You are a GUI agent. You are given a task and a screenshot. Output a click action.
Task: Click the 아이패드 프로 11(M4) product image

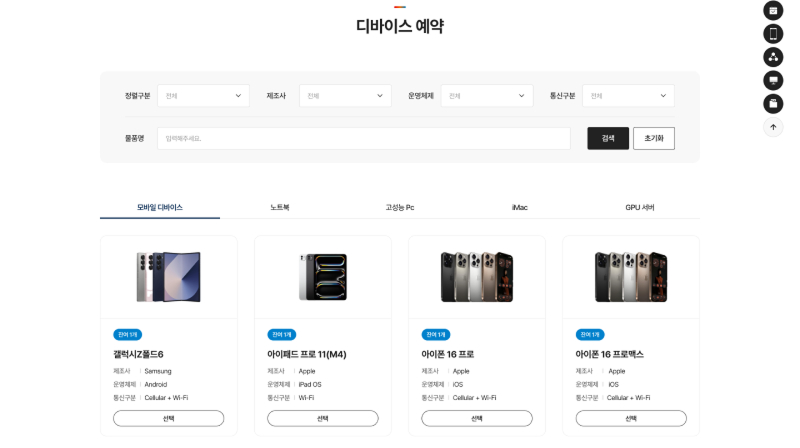(x=322, y=277)
